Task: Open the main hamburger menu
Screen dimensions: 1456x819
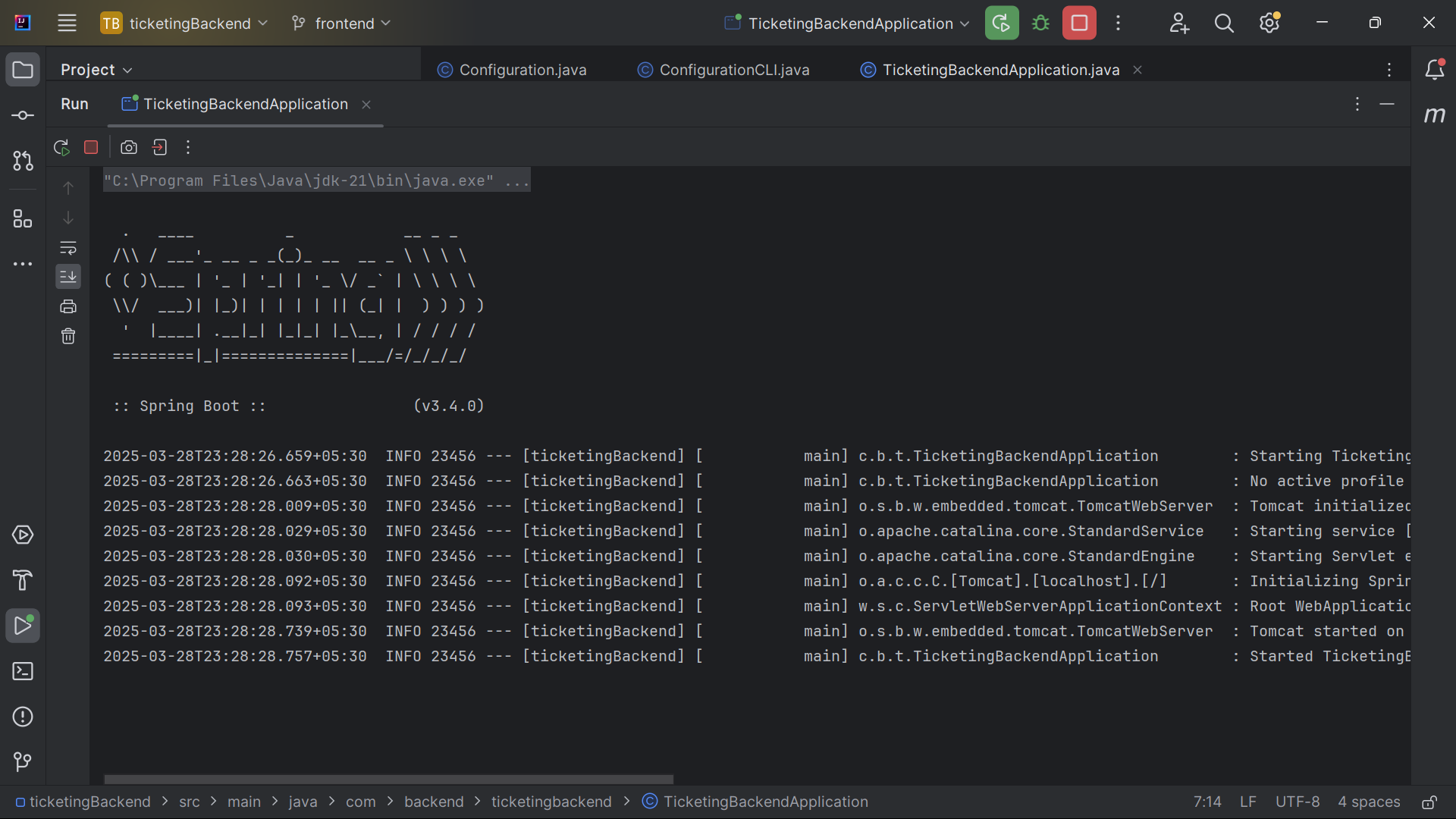Action: click(x=67, y=23)
